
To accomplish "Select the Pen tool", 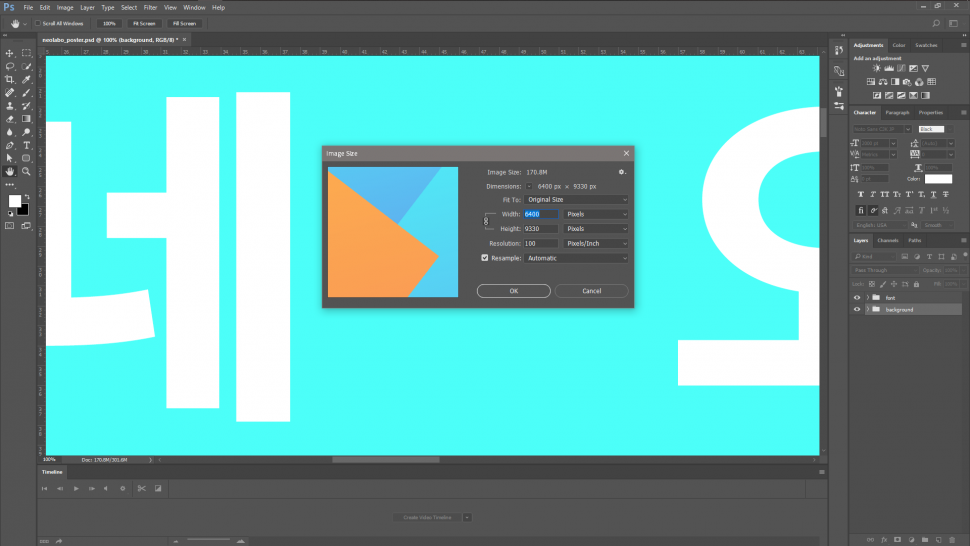I will click(x=9, y=145).
